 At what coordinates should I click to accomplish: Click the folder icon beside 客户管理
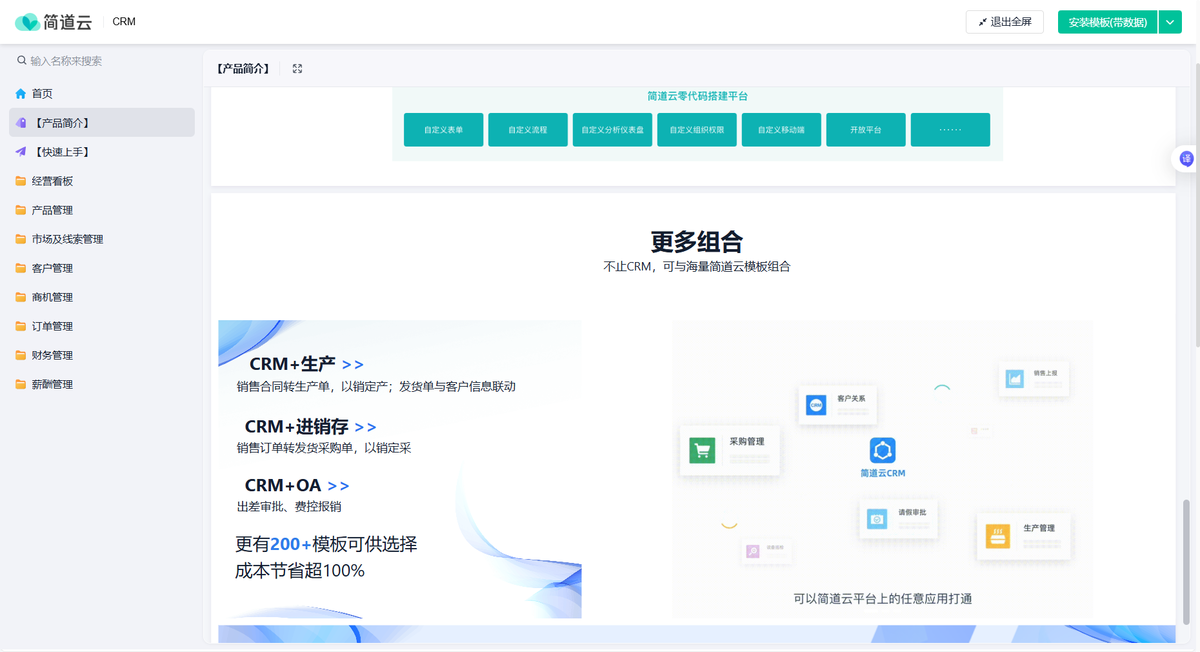[x=21, y=268]
